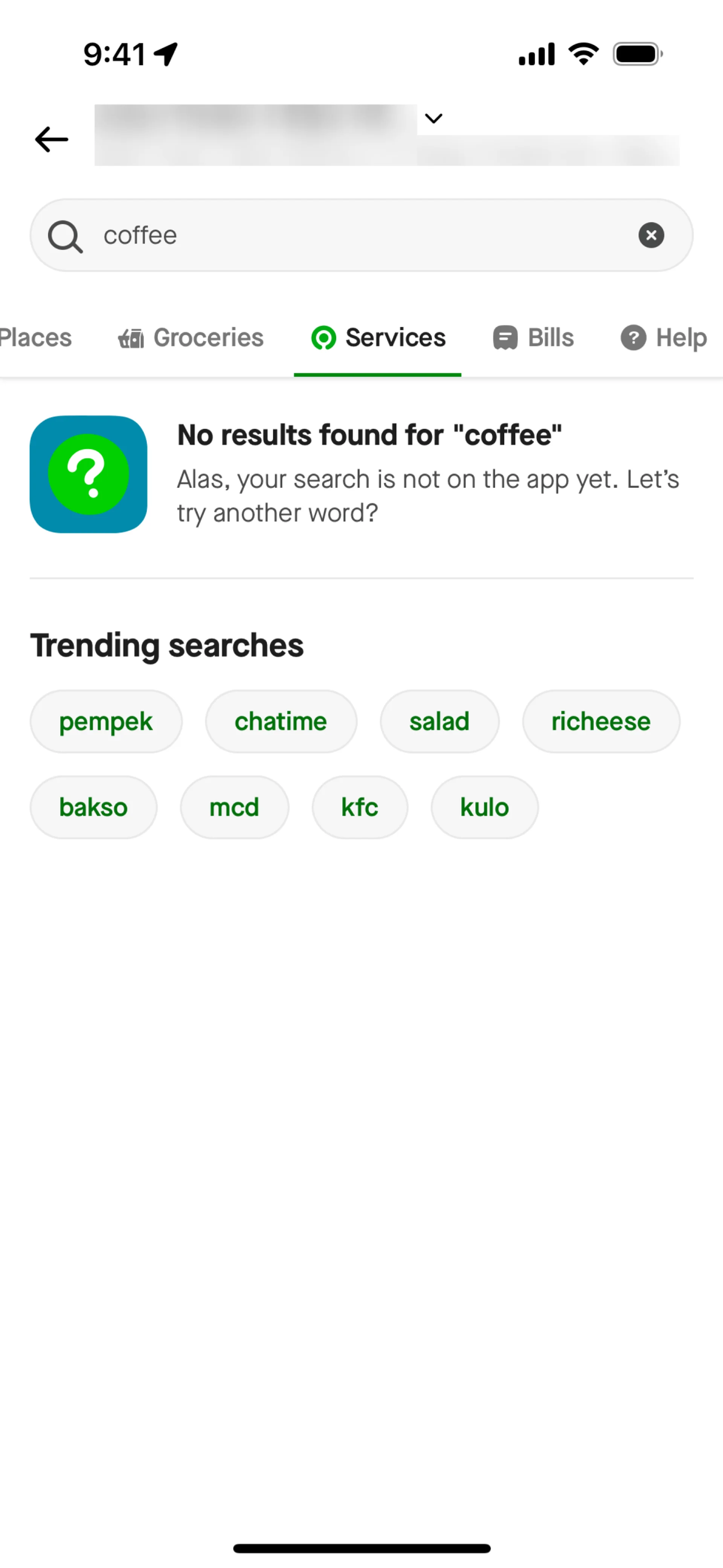Choose the kulo trending search
Image resolution: width=723 pixels, height=1568 pixels.
[x=484, y=807]
